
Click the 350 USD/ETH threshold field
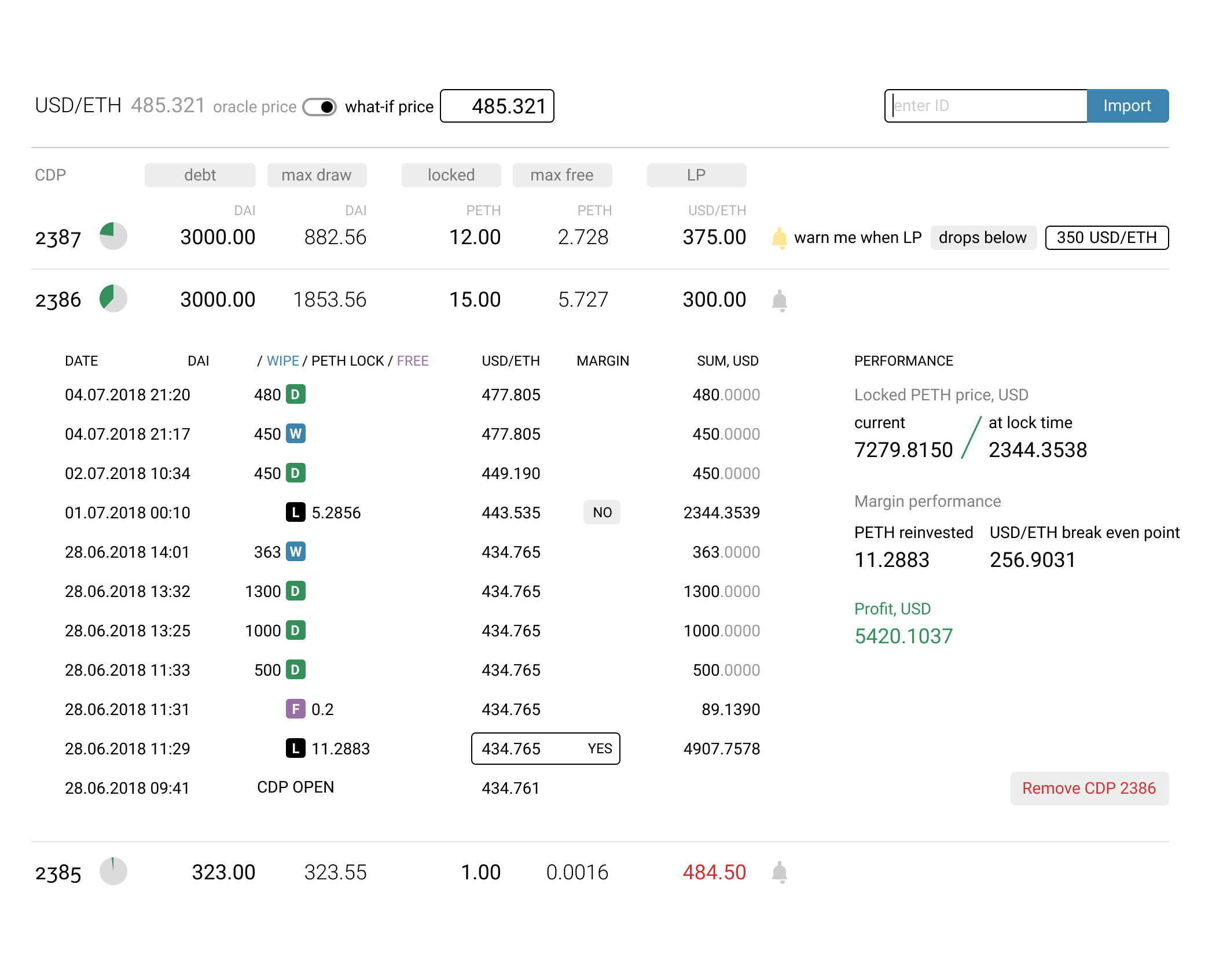pos(1106,238)
